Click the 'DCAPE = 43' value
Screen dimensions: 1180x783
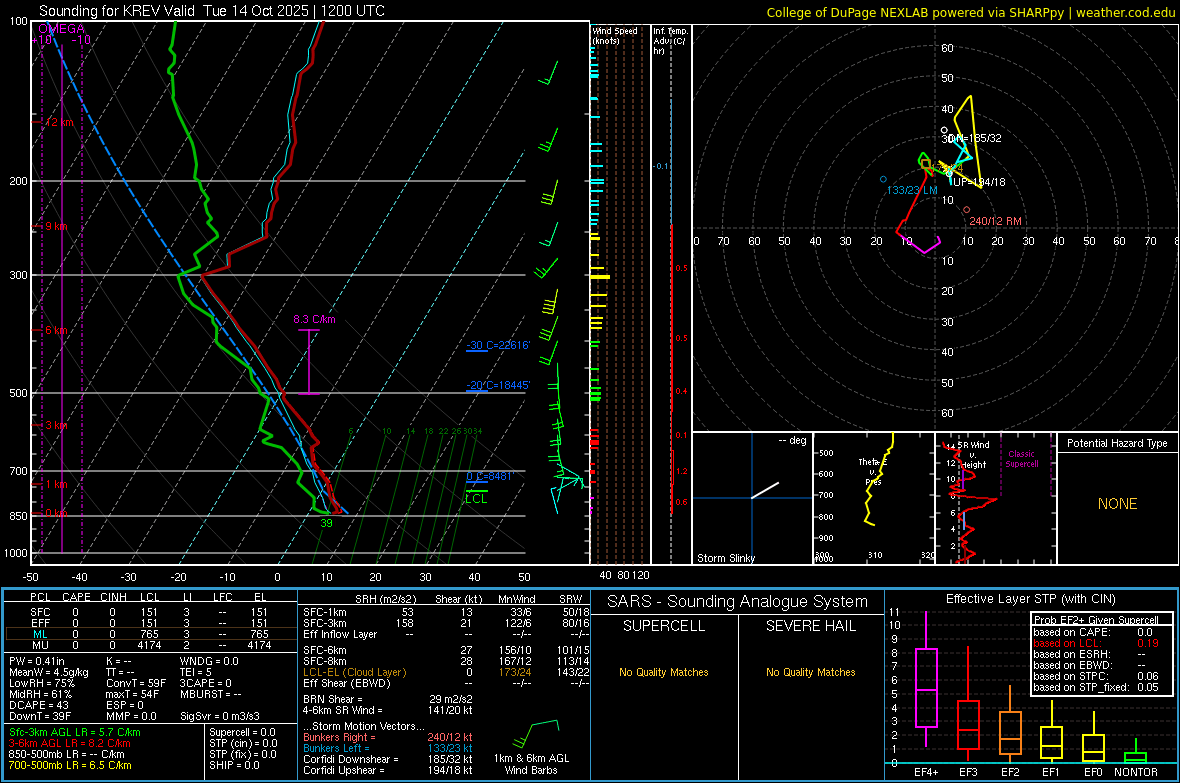click(x=38, y=705)
